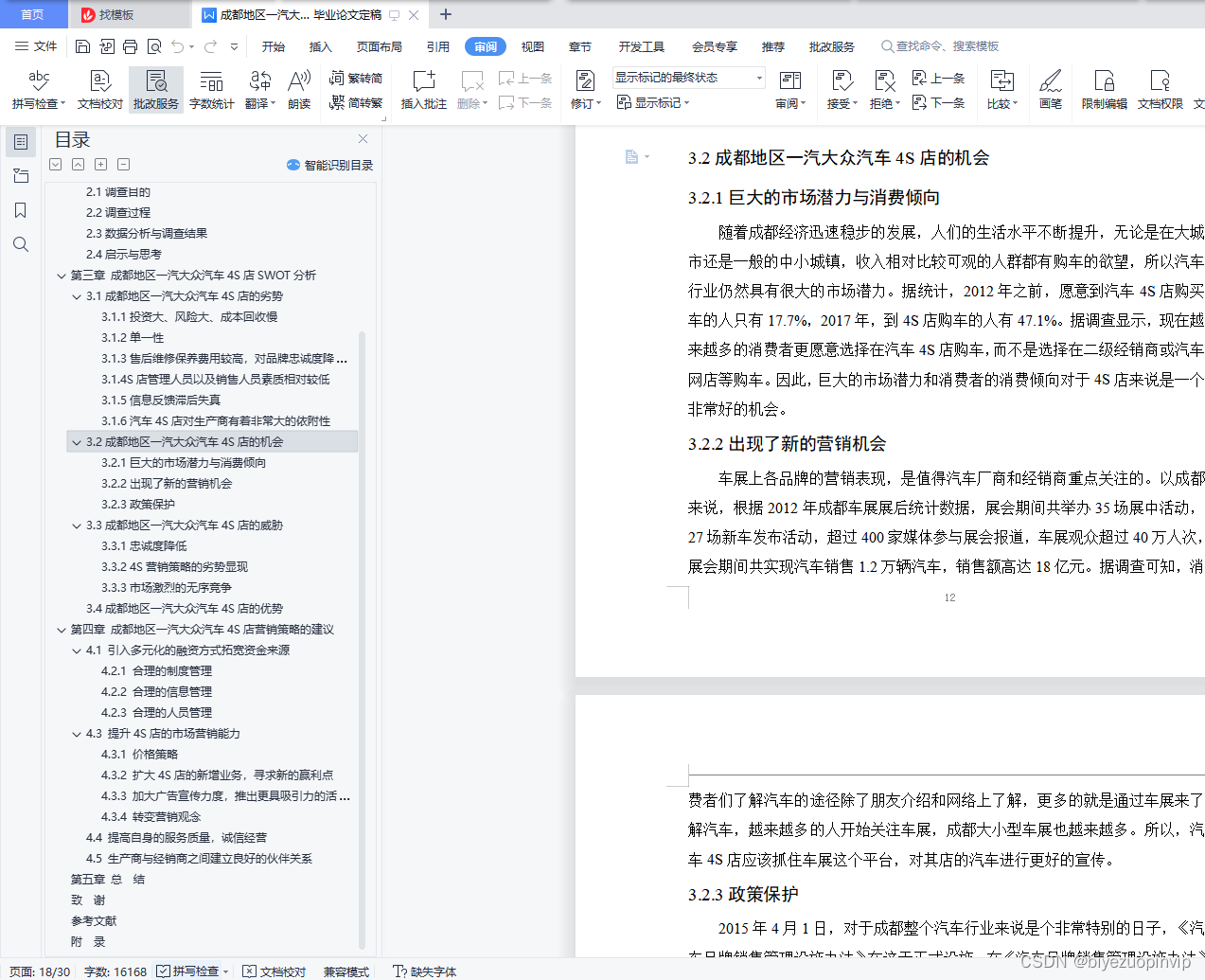
Task: Open 限制编辑 restrict editing
Action: point(1105,91)
